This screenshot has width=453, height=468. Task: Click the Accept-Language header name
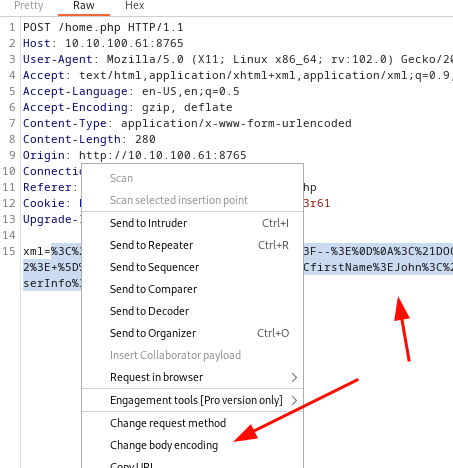click(x=75, y=91)
